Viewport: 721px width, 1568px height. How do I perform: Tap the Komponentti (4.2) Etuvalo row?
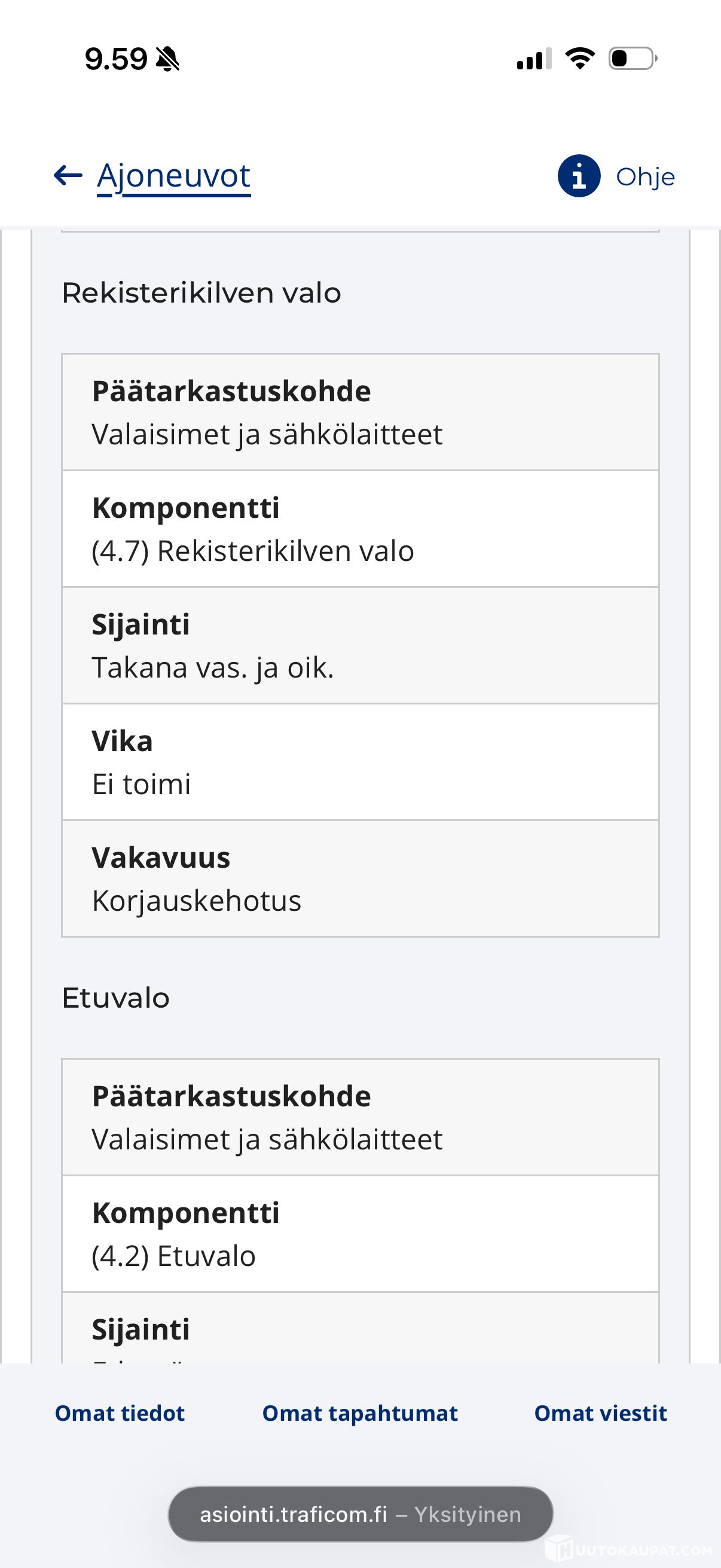tap(360, 1233)
